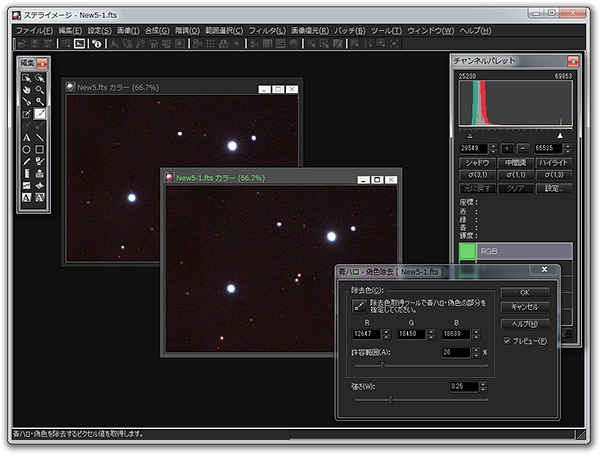Viewport: 600px width, 455px height.
Task: Click the minus zoom button in Channel Palette
Action: (x=524, y=148)
